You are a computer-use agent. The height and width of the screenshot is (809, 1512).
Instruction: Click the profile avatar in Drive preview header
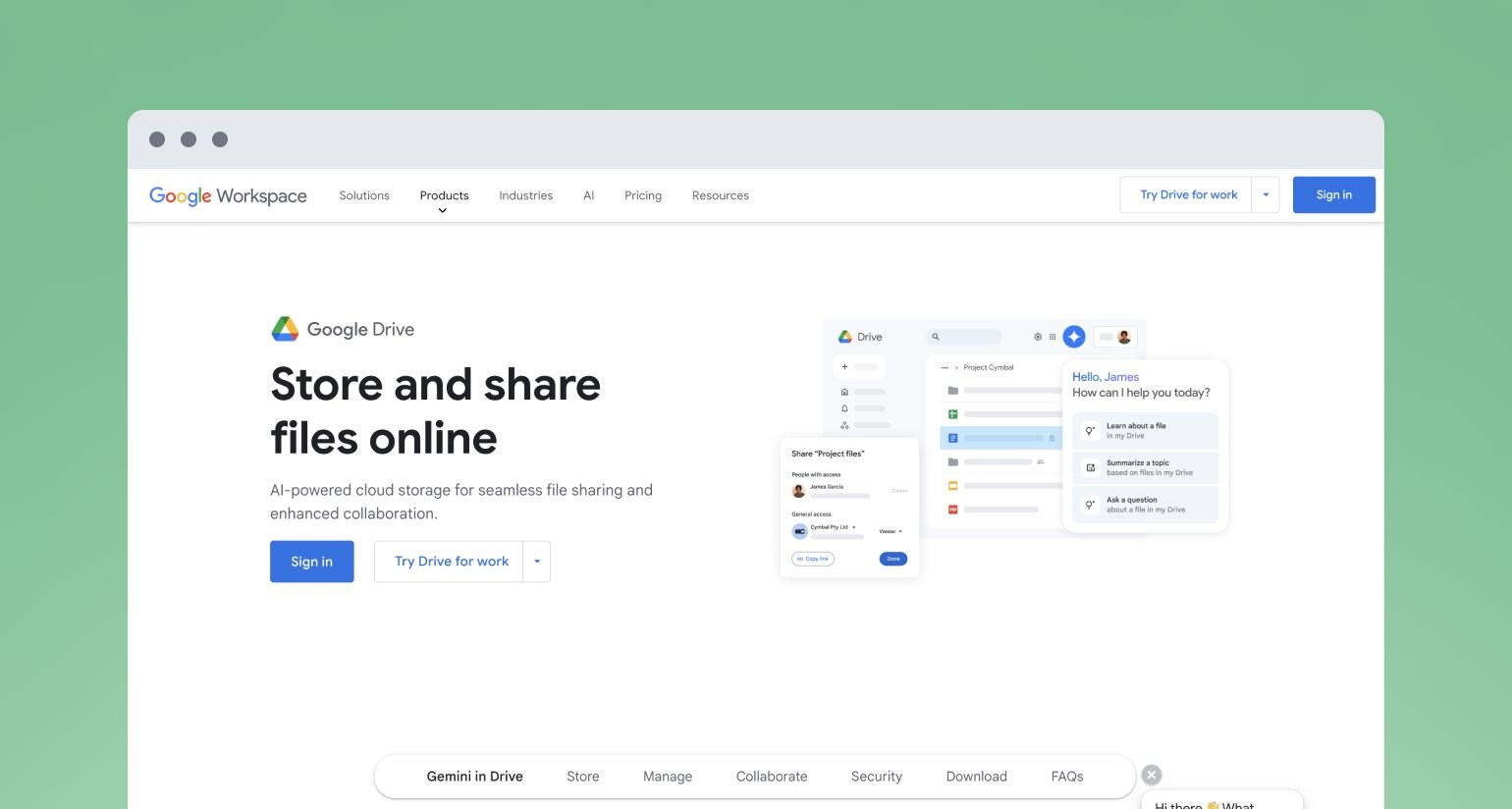coord(1124,337)
